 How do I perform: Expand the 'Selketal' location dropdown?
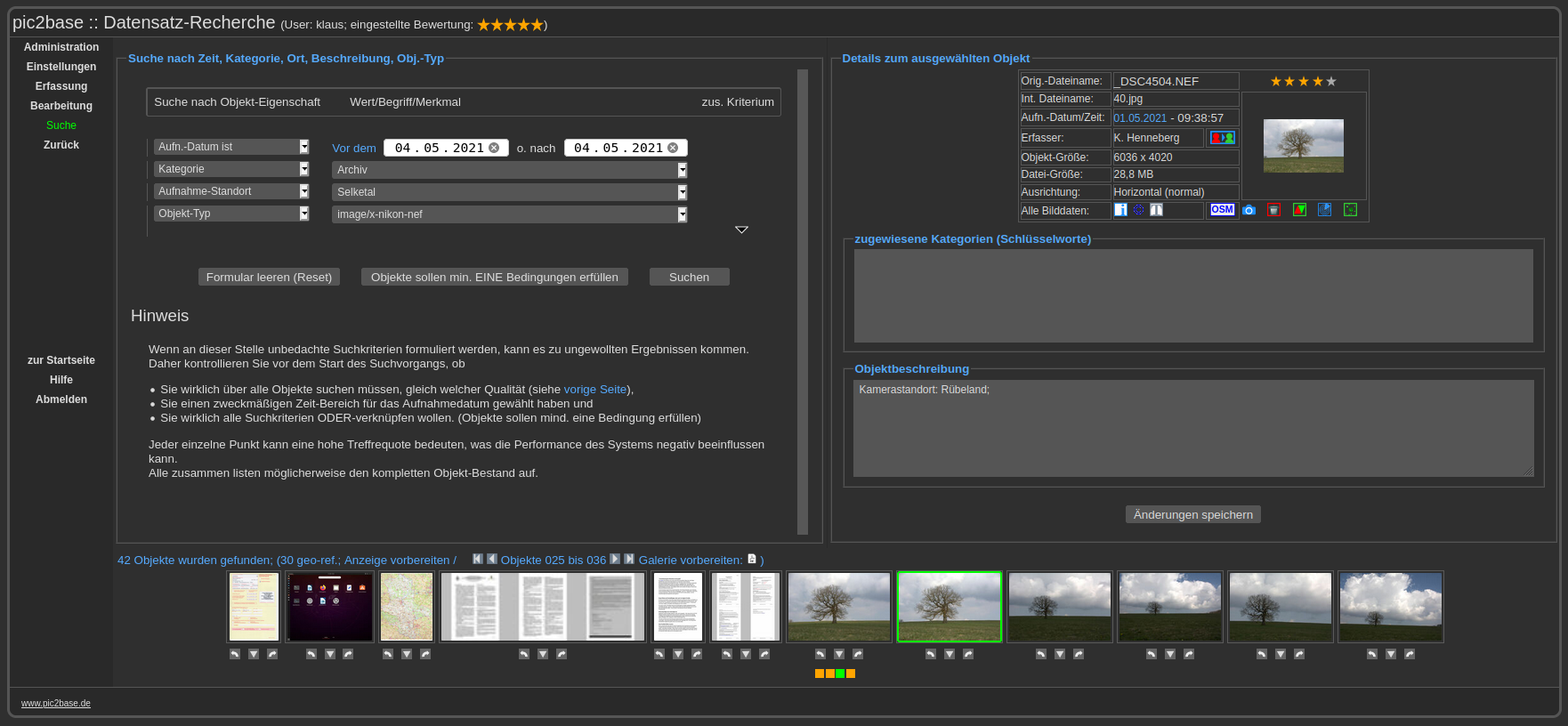(x=682, y=192)
